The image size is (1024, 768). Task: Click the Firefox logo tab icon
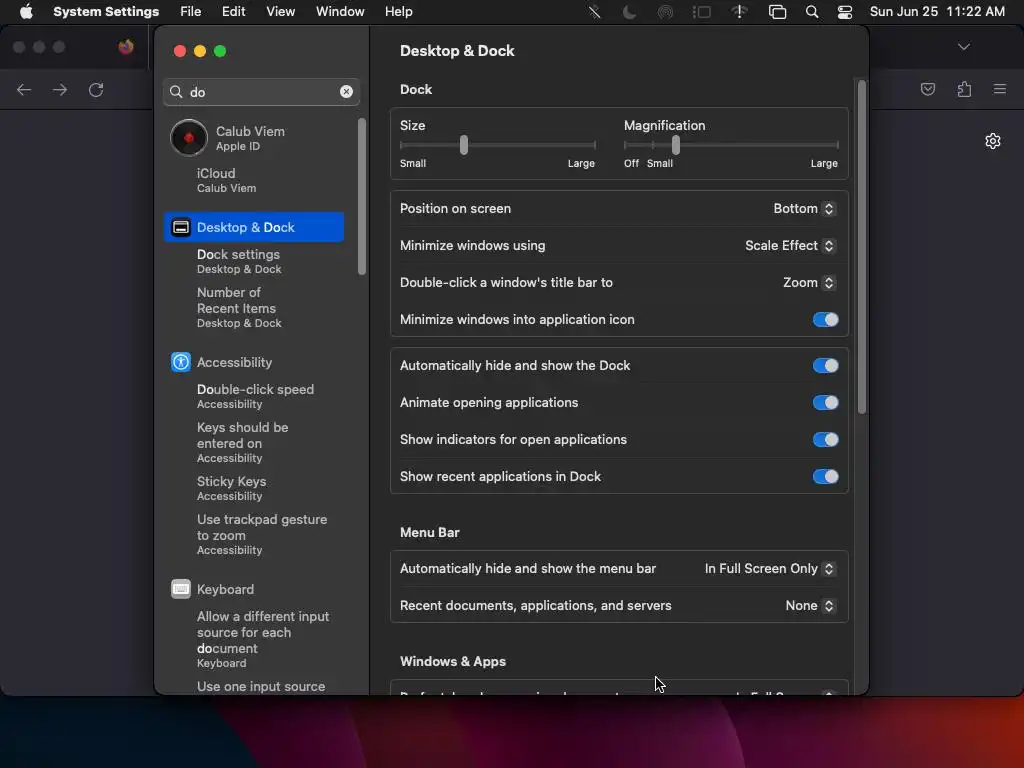126,47
